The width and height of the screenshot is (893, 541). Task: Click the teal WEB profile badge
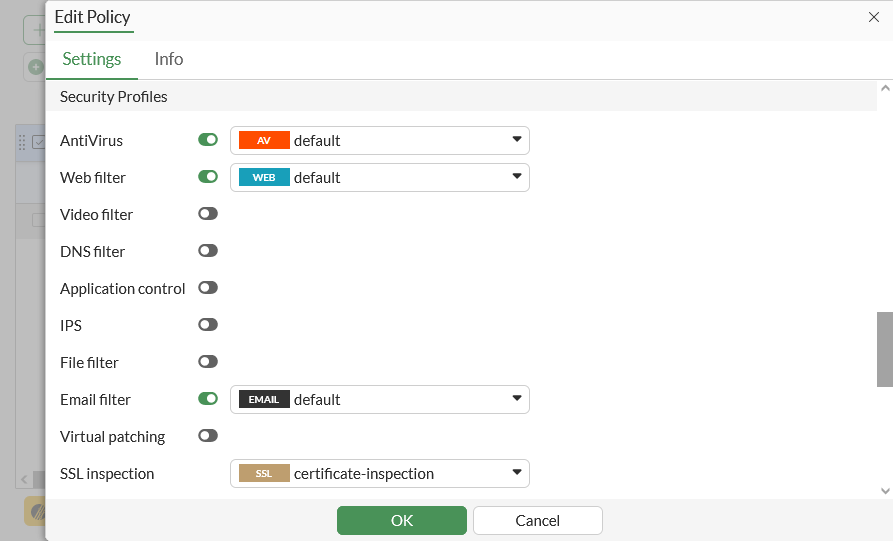pos(264,178)
